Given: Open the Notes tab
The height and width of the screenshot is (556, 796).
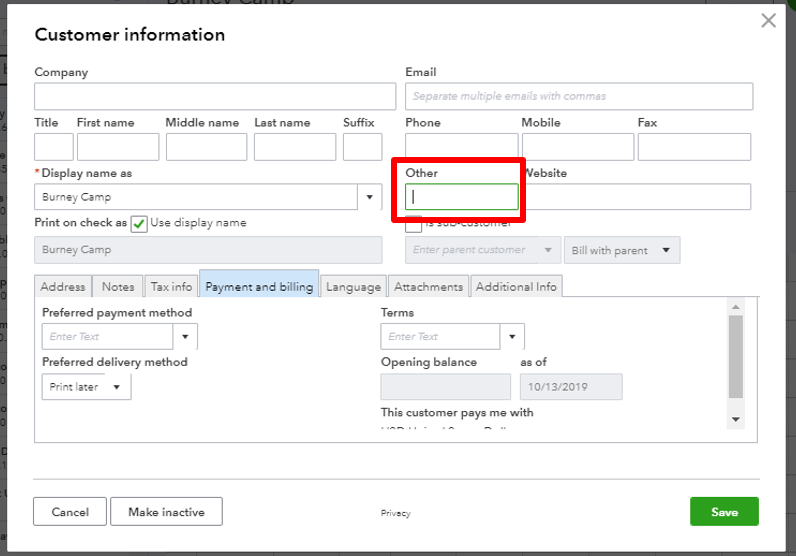Looking at the screenshot, I should coord(118,287).
